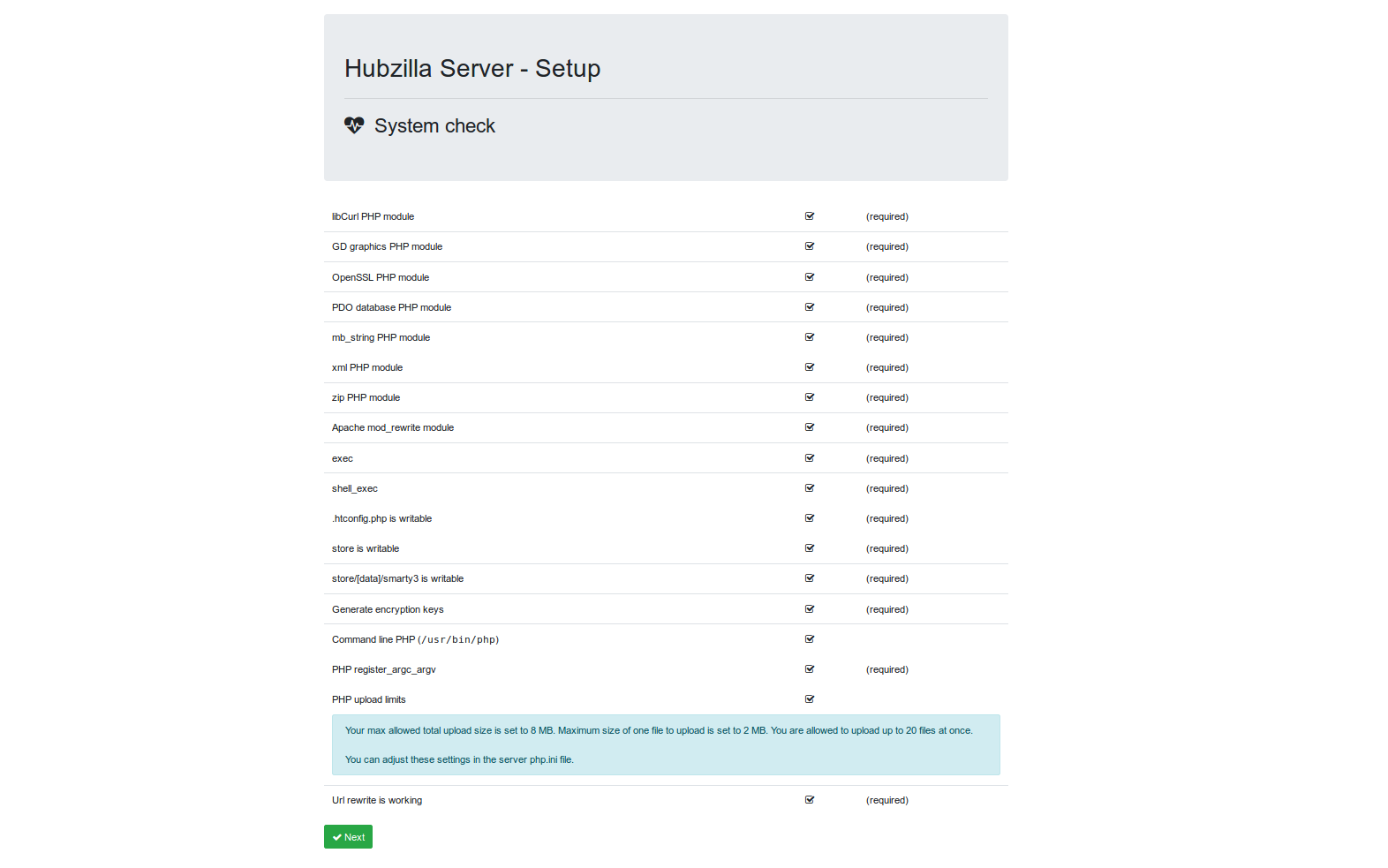Click check icon for zip PHP module
The image size is (1388, 868).
pos(810,397)
